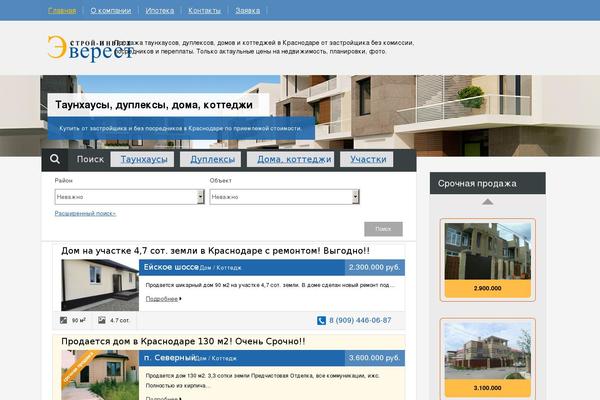Click the up arrow in Срочная продажа
The image size is (600, 400).
pyautogui.click(x=487, y=201)
